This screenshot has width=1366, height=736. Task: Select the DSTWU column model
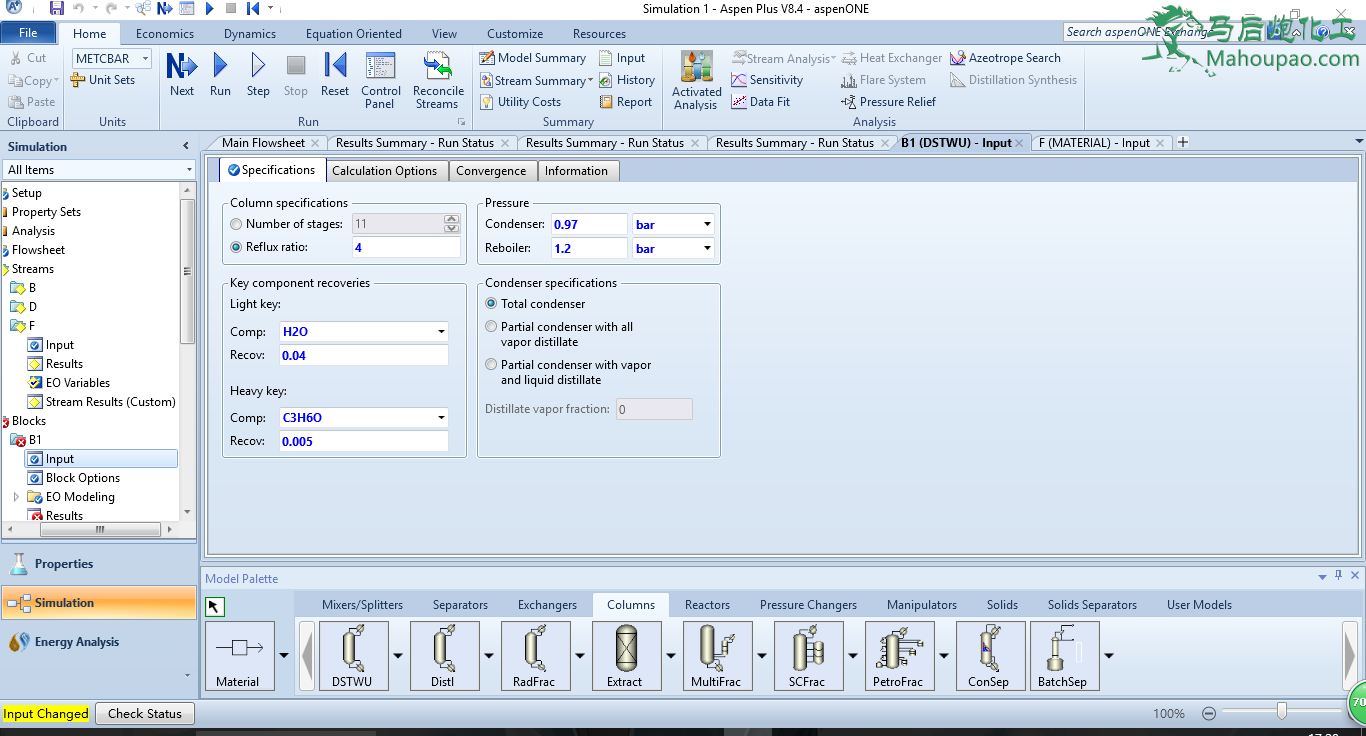coord(352,656)
